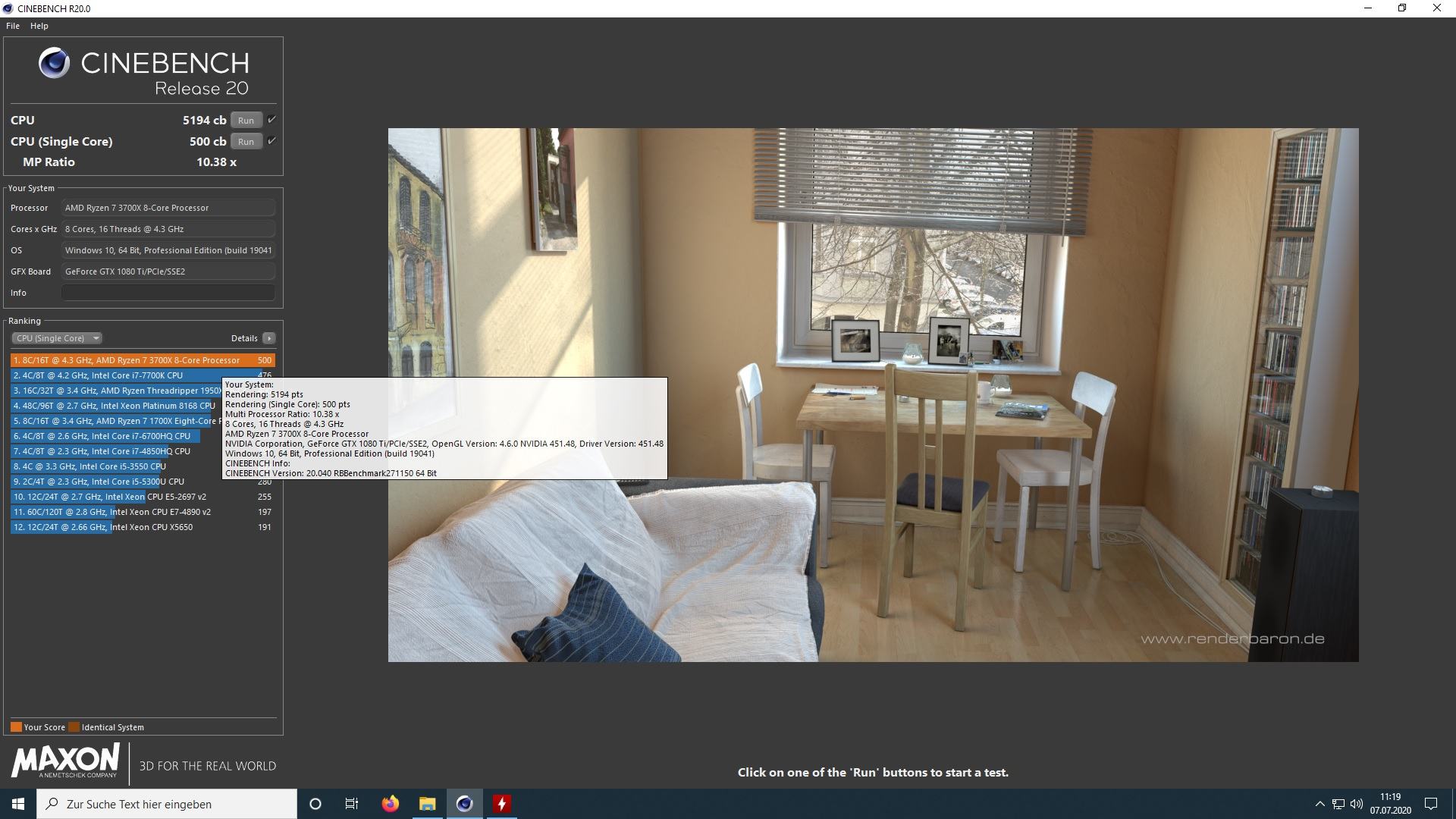The image size is (1456, 819).
Task: Open the notification center icon
Action: pos(1431,804)
